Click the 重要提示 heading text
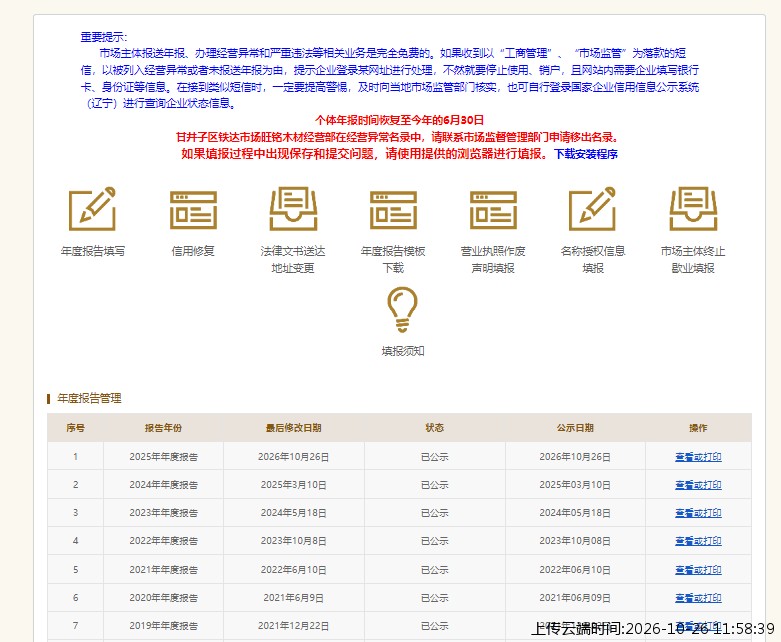Viewport: 781px width, 642px height. pyautogui.click(x=104, y=37)
